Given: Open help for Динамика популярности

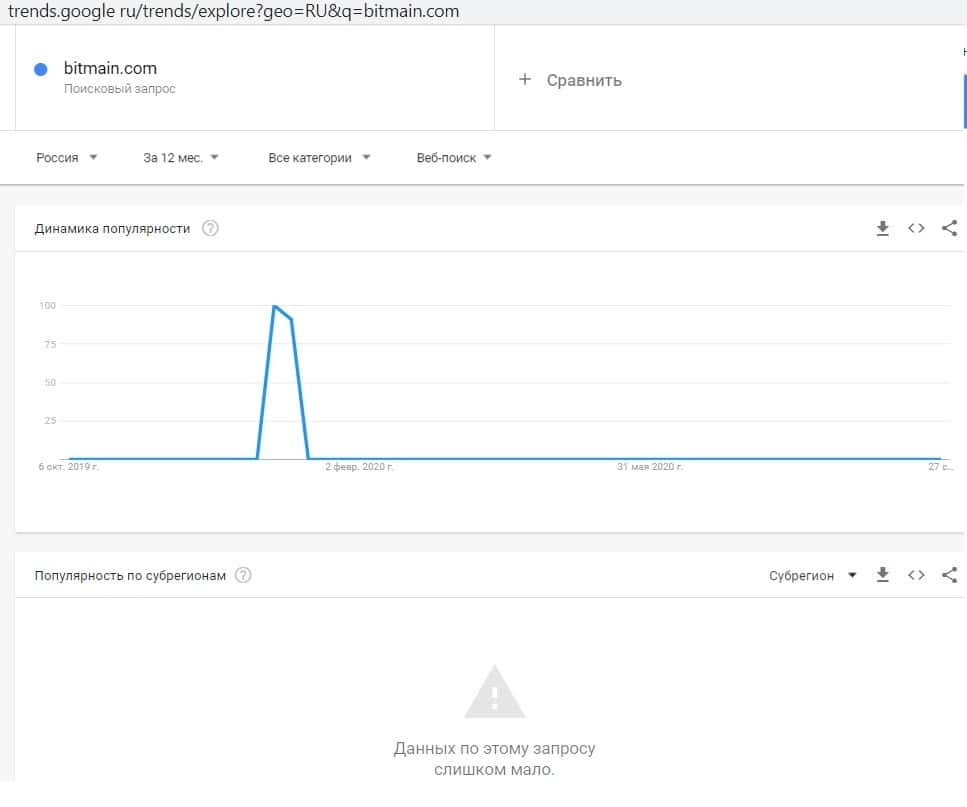Looking at the screenshot, I should [210, 228].
